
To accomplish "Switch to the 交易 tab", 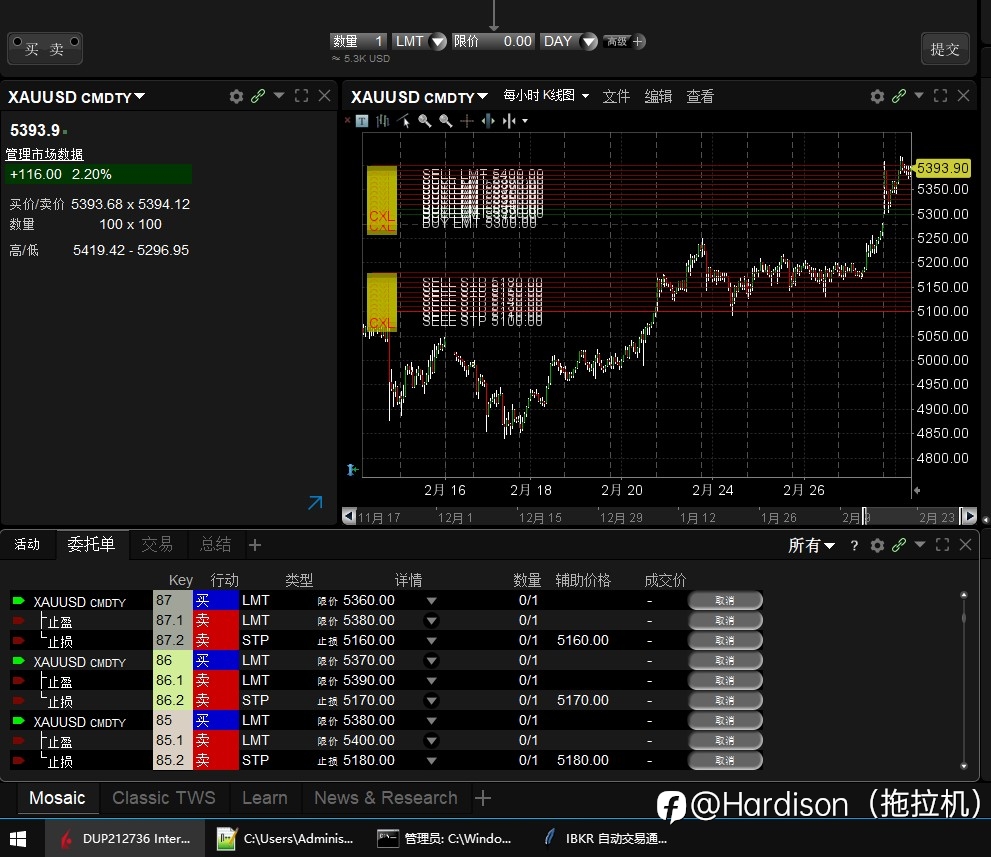I will [157, 544].
